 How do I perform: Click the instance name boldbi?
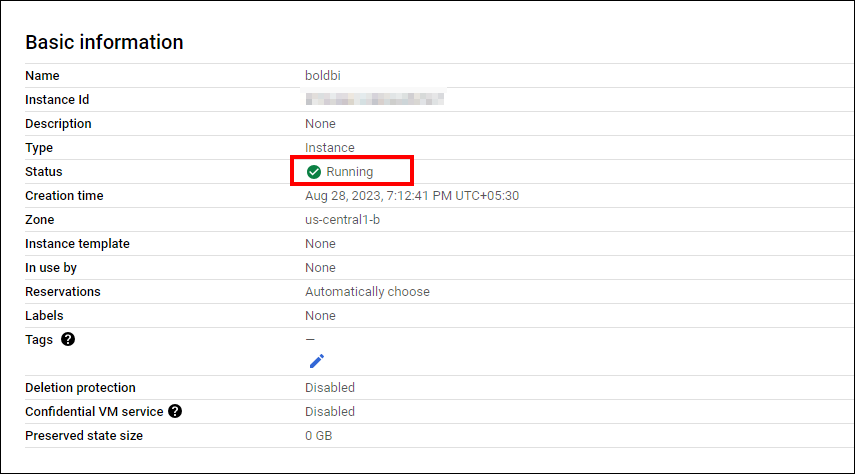point(323,76)
